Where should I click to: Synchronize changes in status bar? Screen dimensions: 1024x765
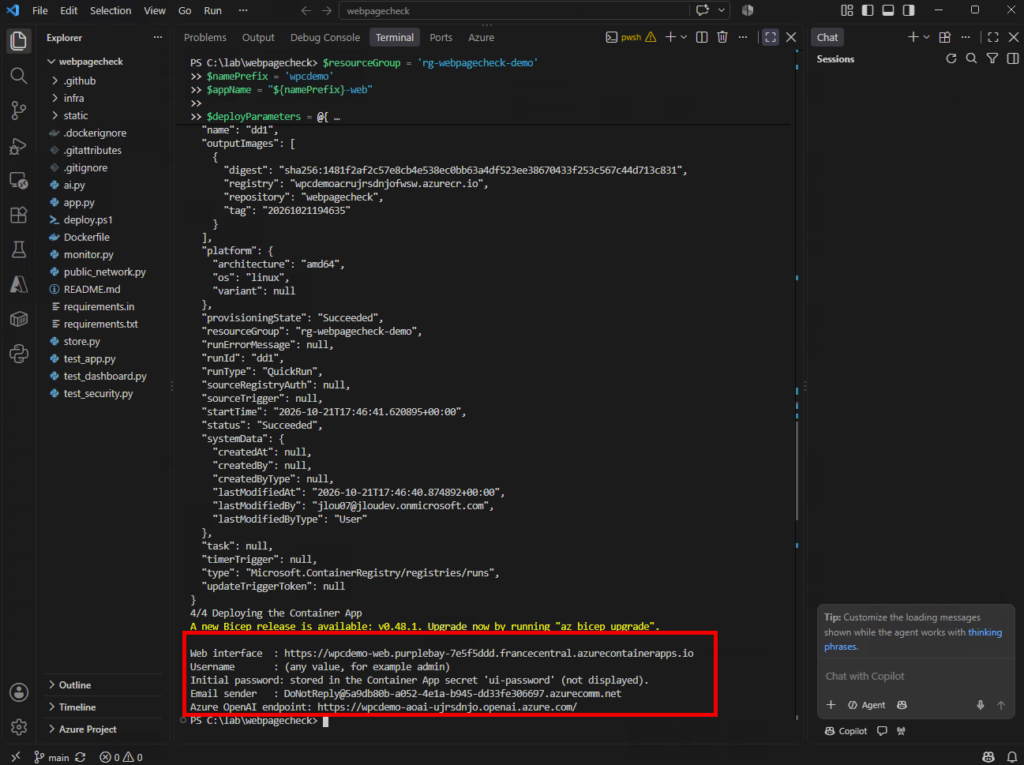click(x=80, y=757)
